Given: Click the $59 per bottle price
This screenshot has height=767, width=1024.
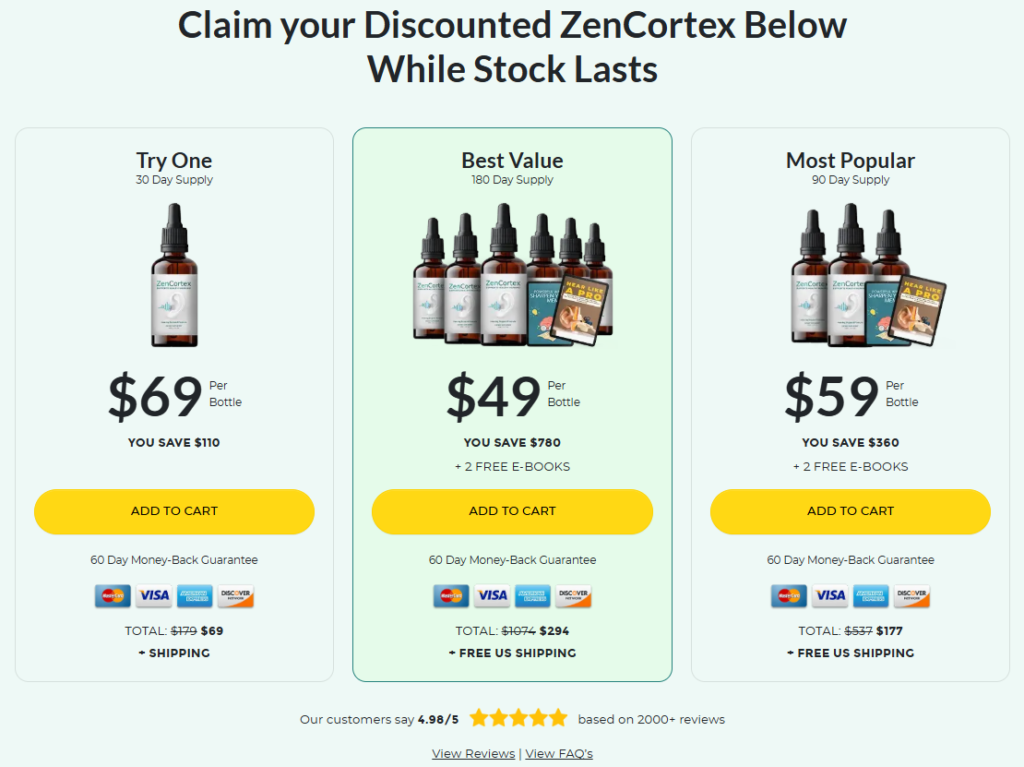Looking at the screenshot, I should coord(832,396).
